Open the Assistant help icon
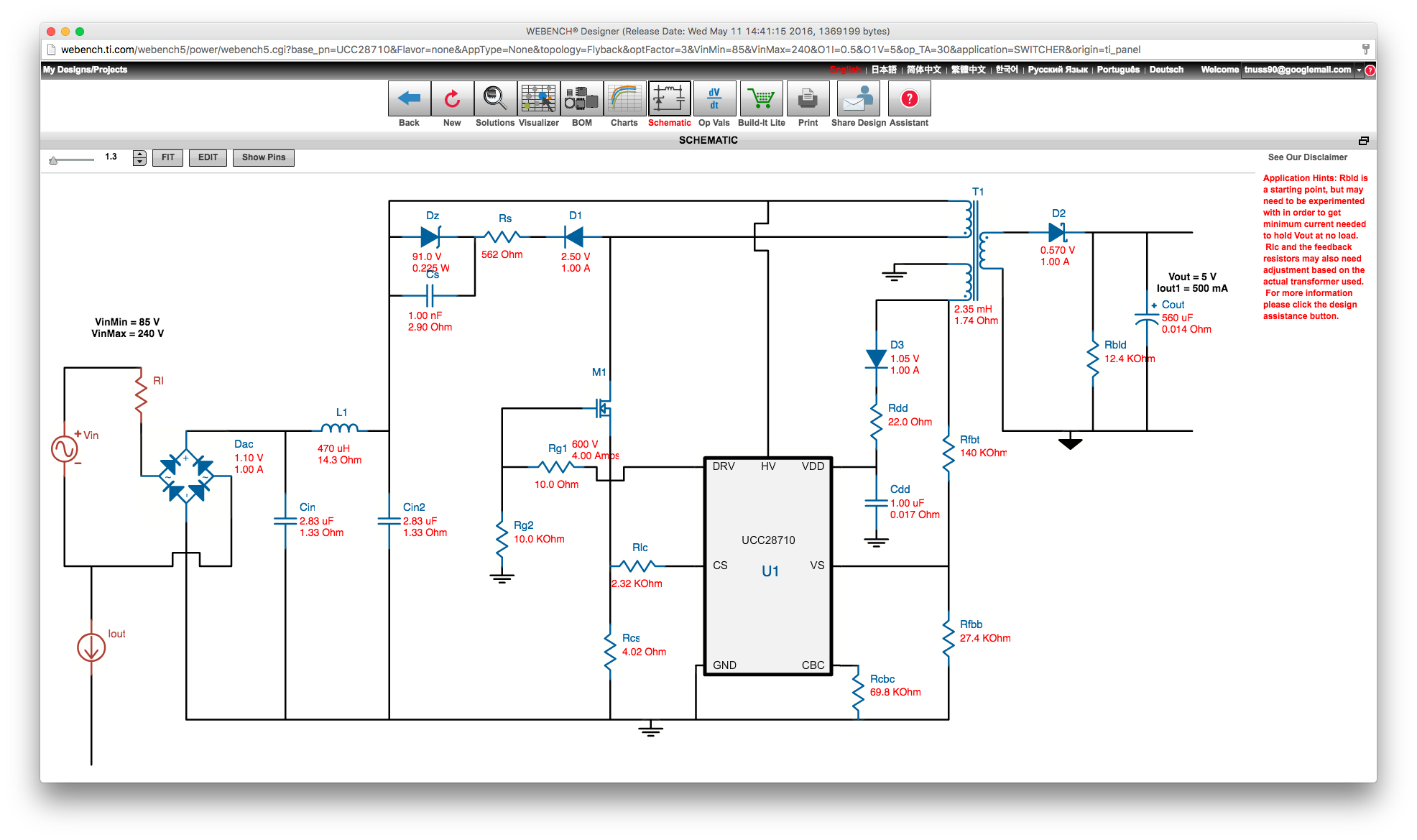The width and height of the screenshot is (1417, 840). coord(909,98)
